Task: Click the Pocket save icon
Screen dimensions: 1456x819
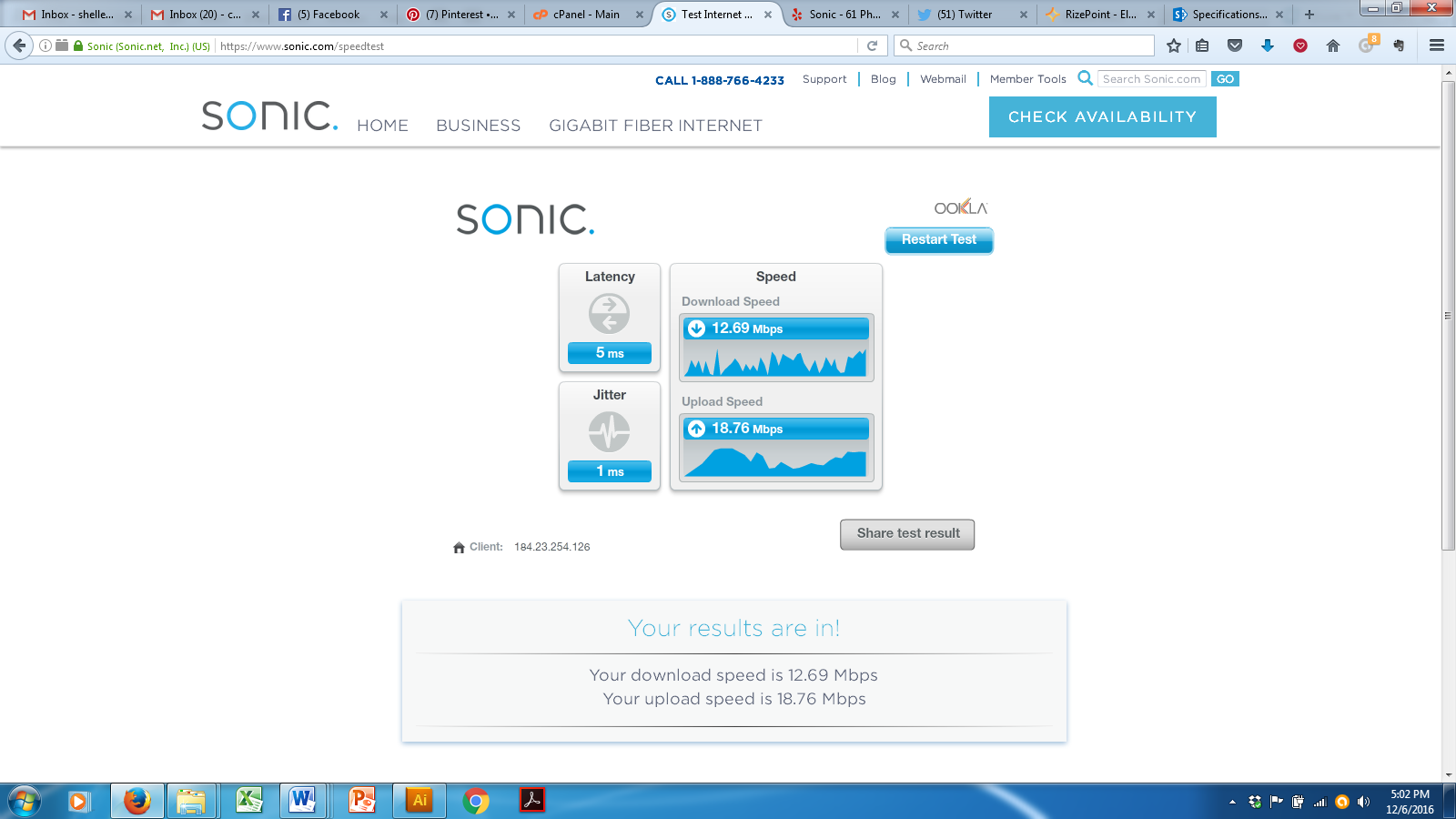Action: point(1235,45)
